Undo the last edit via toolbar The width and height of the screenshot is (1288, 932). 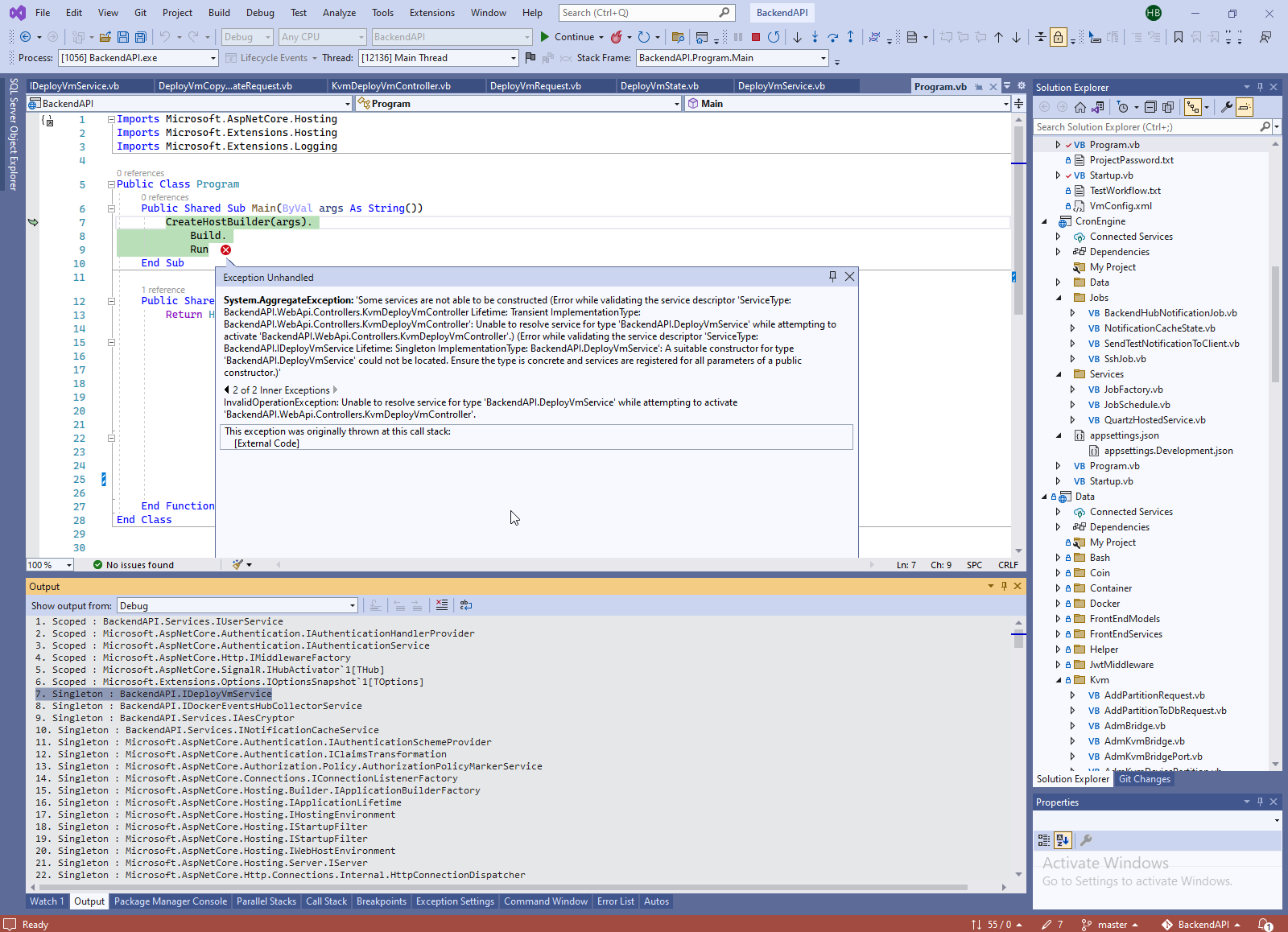point(164,37)
